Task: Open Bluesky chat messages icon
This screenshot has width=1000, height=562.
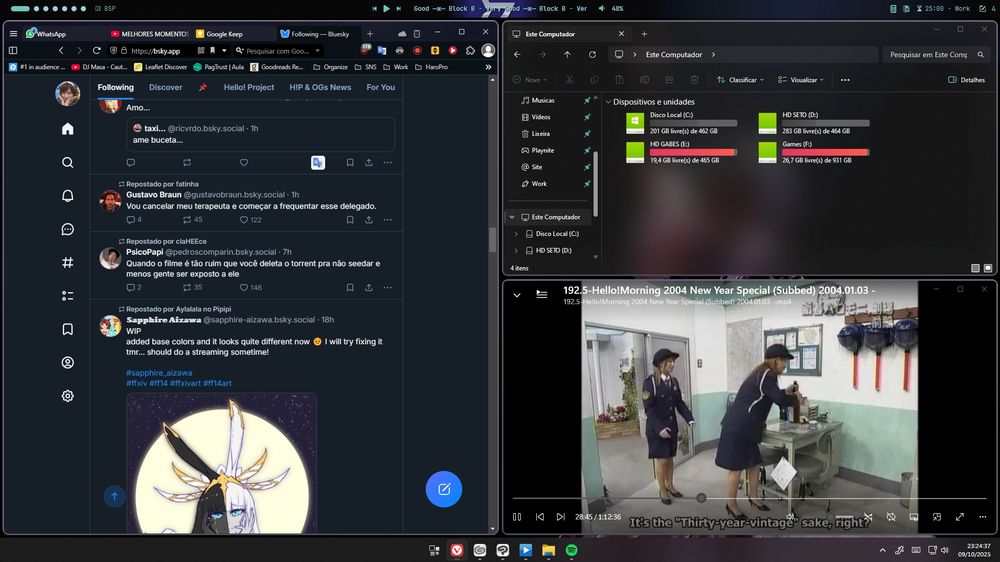Action: point(68,229)
